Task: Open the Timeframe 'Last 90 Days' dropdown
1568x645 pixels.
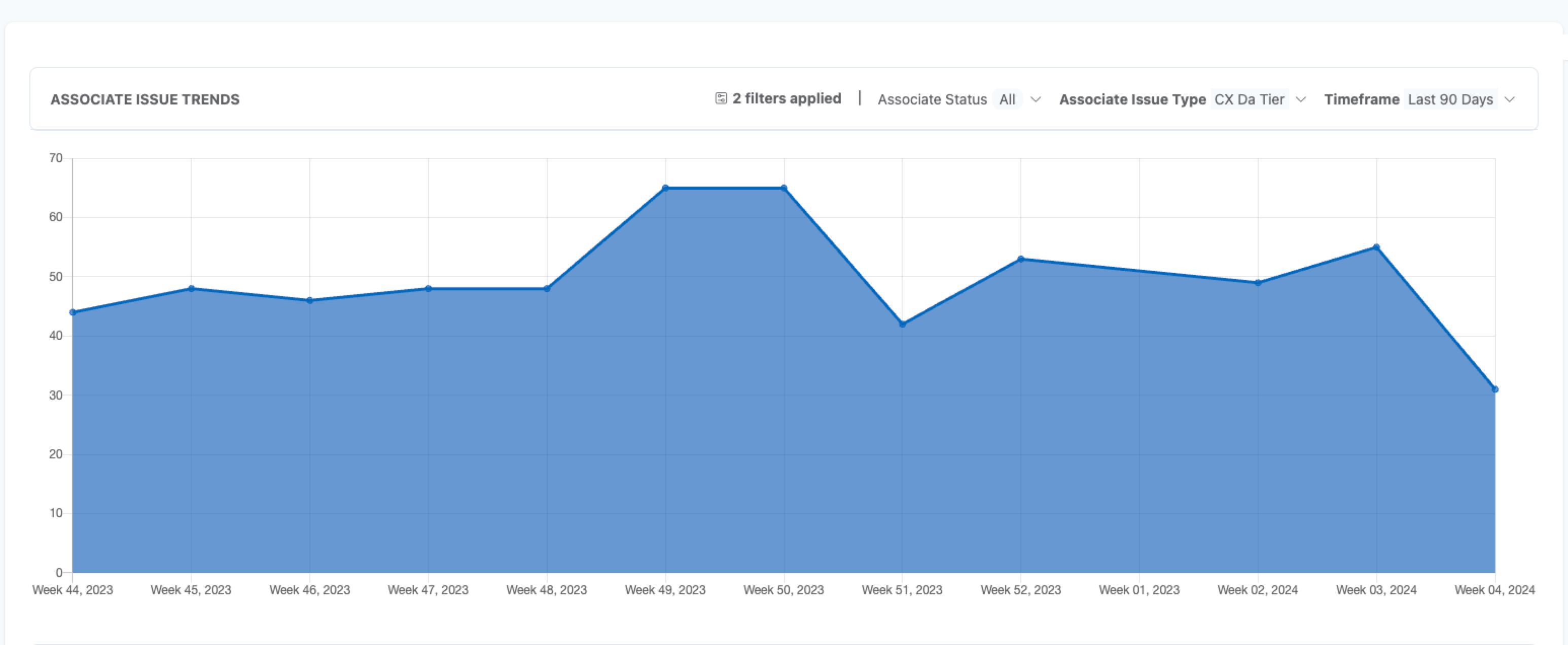Action: point(1450,99)
